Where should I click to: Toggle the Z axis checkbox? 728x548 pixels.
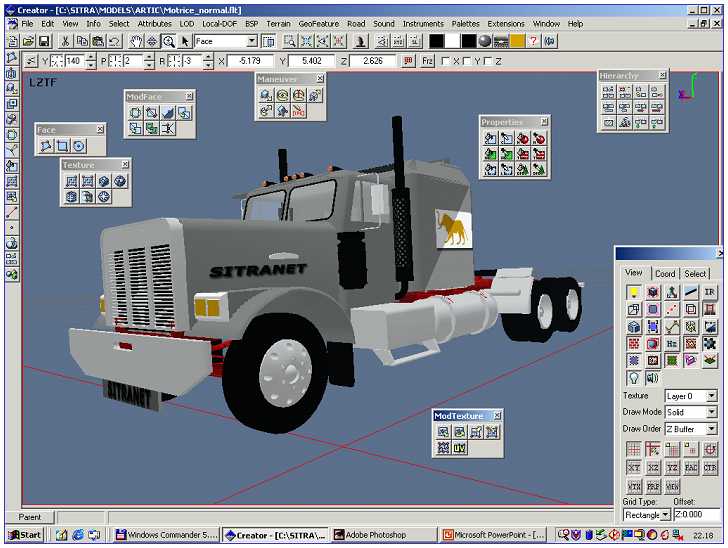(x=488, y=61)
